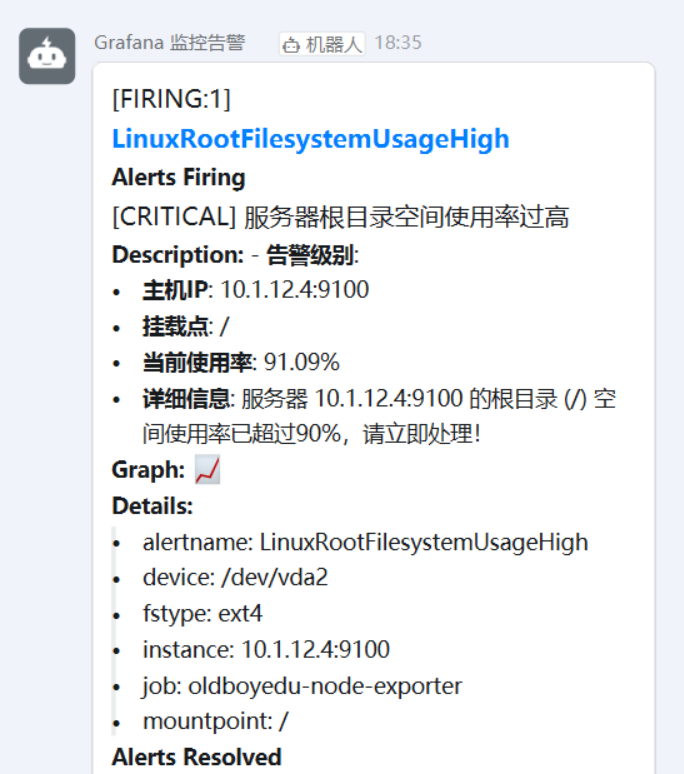Open the Graph chart icon link
Screen dimensions: 684x774
pyautogui.click(x=207, y=470)
